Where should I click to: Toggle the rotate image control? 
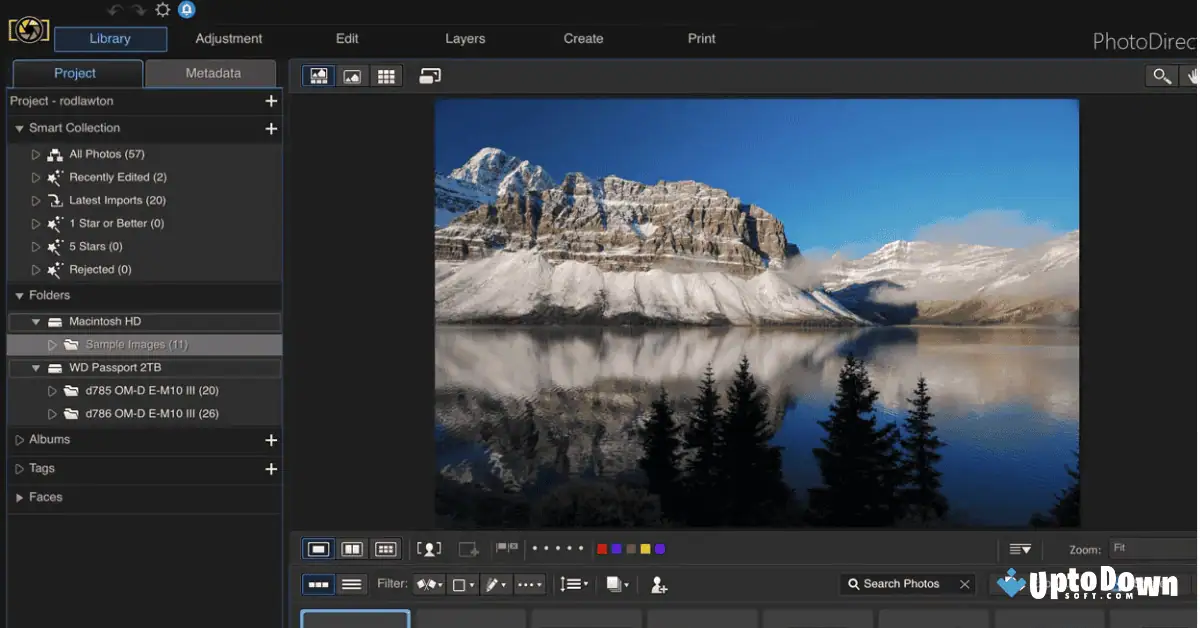pos(430,75)
